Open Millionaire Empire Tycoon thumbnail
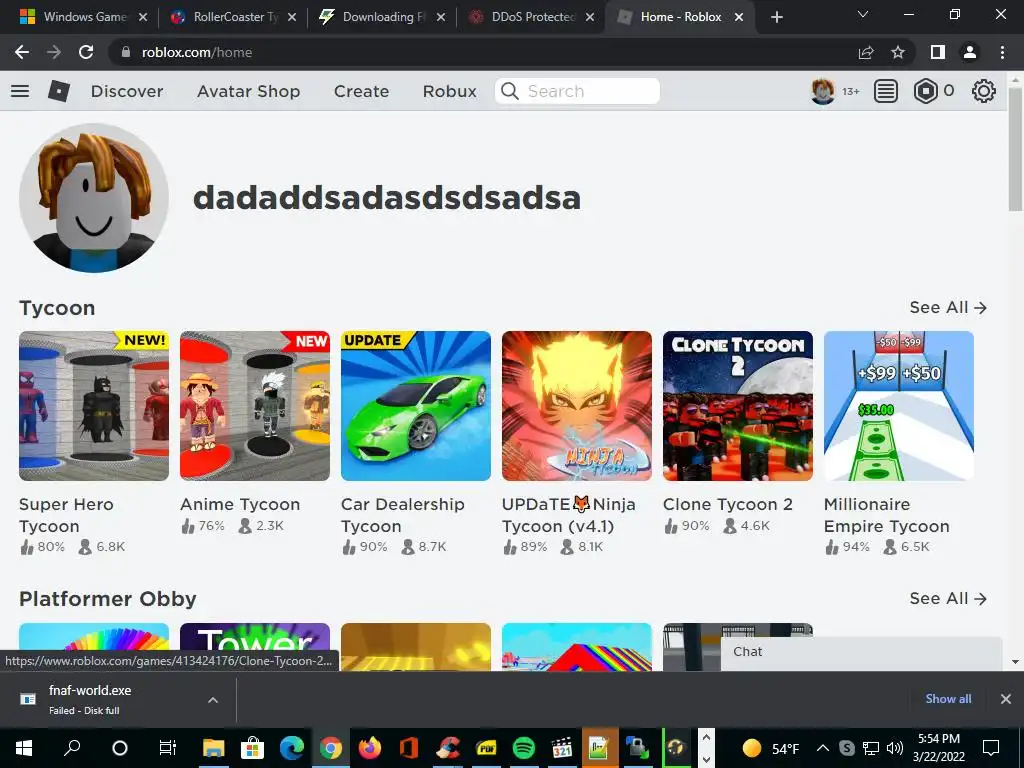This screenshot has width=1024, height=768. [899, 406]
